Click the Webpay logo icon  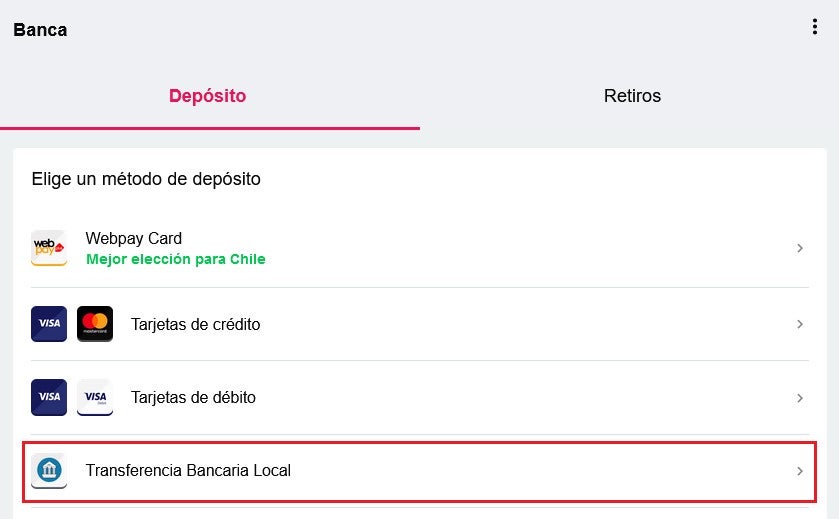click(x=49, y=248)
